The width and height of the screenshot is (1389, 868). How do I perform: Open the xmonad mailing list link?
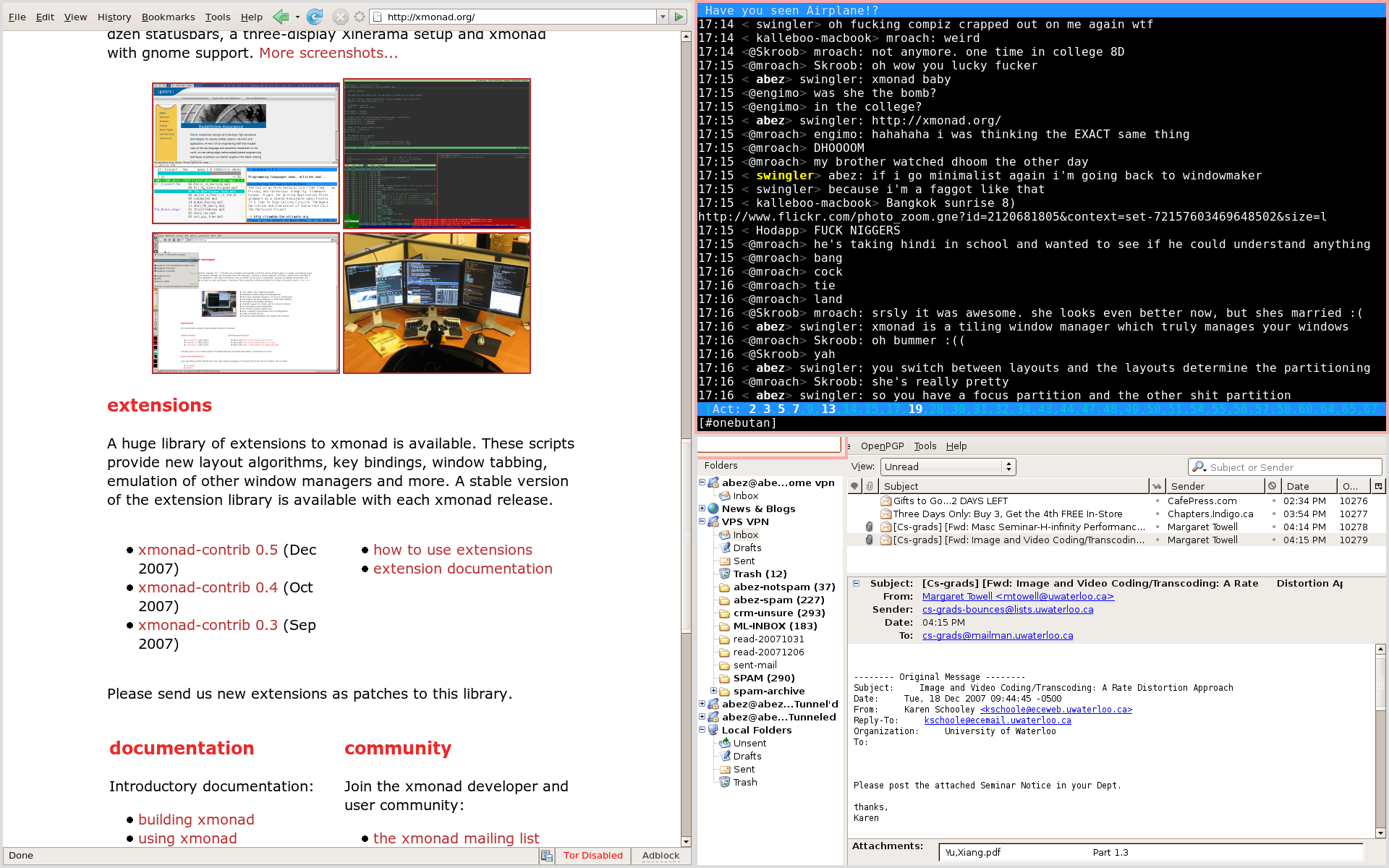(456, 838)
